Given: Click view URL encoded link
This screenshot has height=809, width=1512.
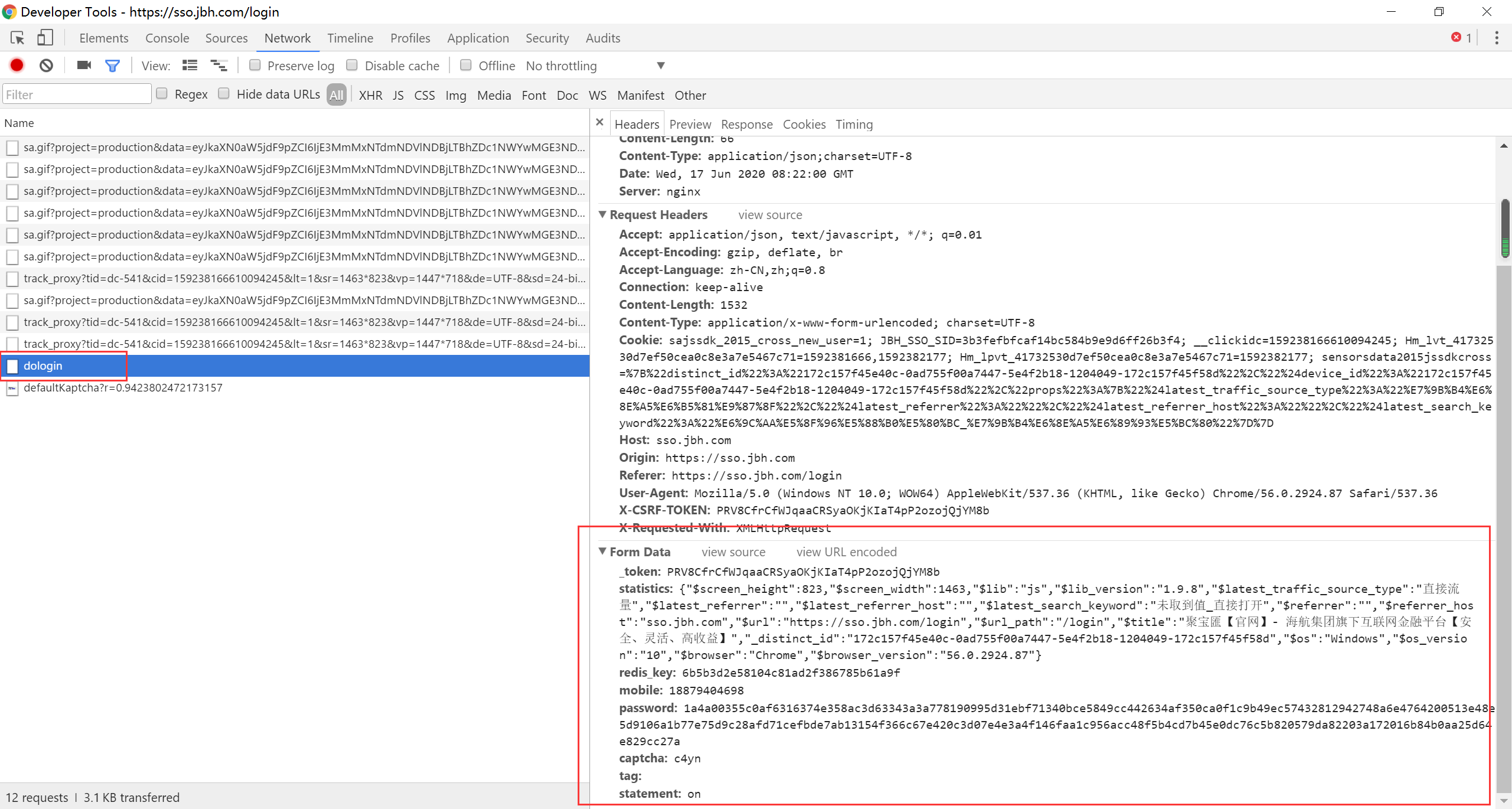Looking at the screenshot, I should pyautogui.click(x=846, y=552).
